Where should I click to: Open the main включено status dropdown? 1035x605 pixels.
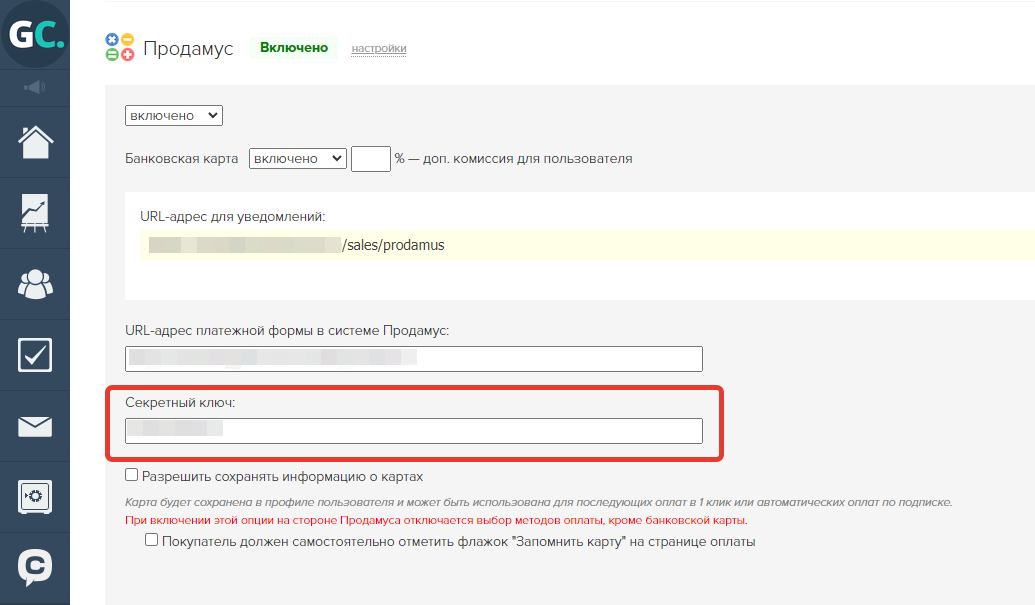(x=174, y=115)
